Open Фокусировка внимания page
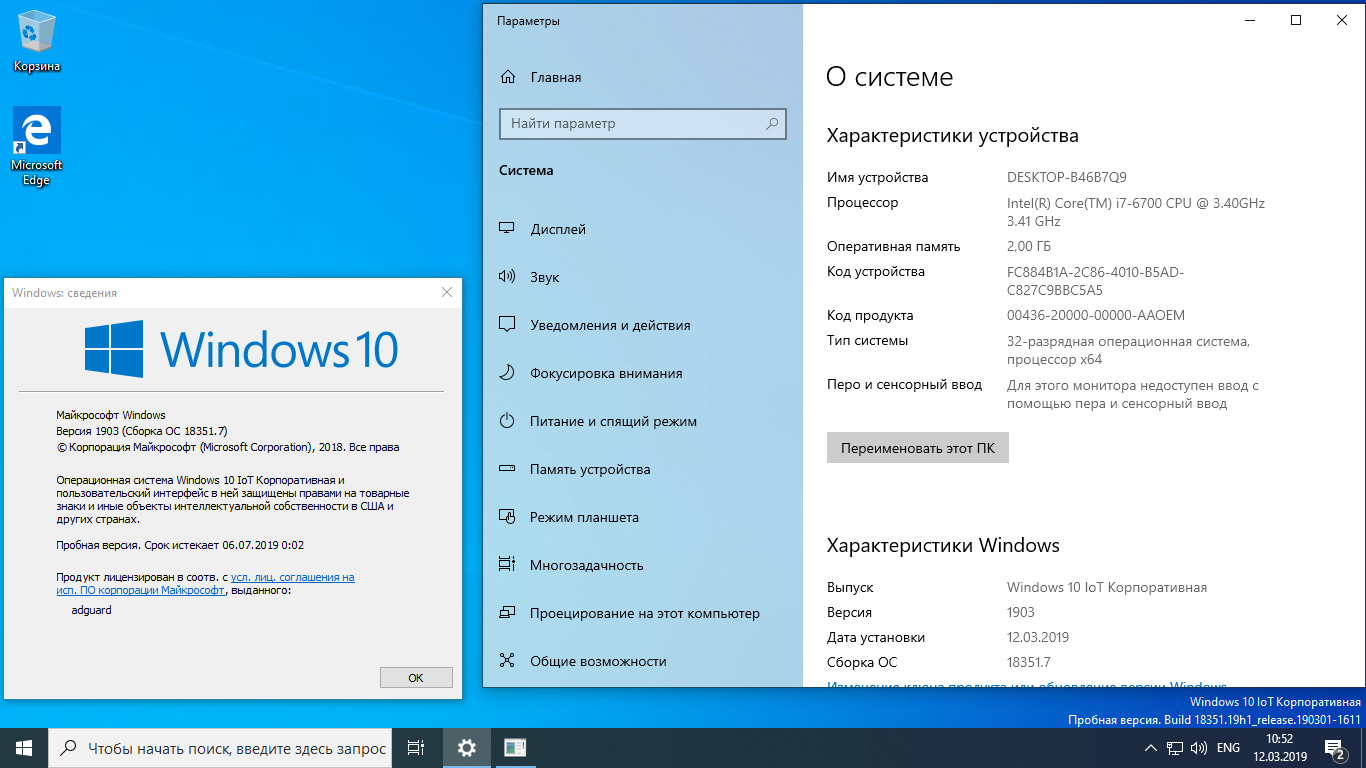The width and height of the screenshot is (1366, 768). pos(643,373)
